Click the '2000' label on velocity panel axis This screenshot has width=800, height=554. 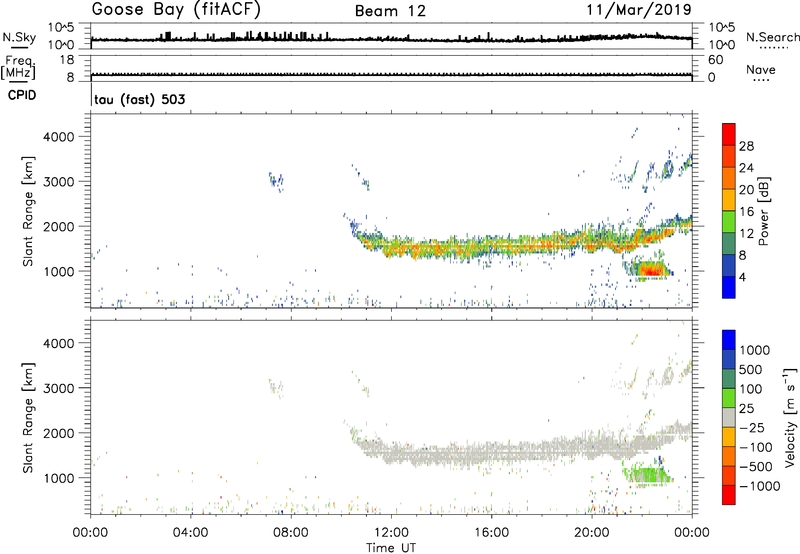tap(58, 433)
